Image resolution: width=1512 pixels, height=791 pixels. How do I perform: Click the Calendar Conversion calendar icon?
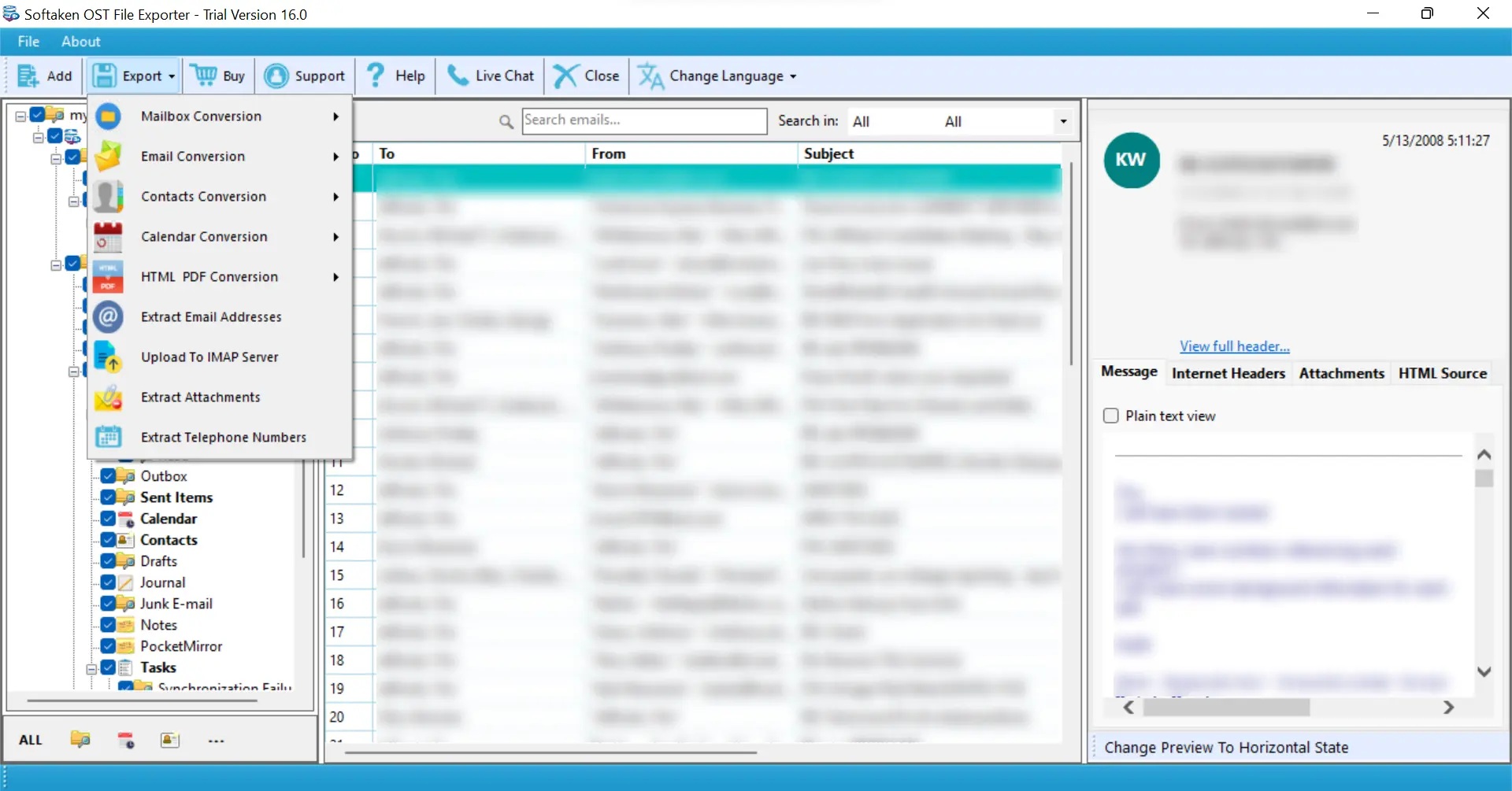[109, 237]
